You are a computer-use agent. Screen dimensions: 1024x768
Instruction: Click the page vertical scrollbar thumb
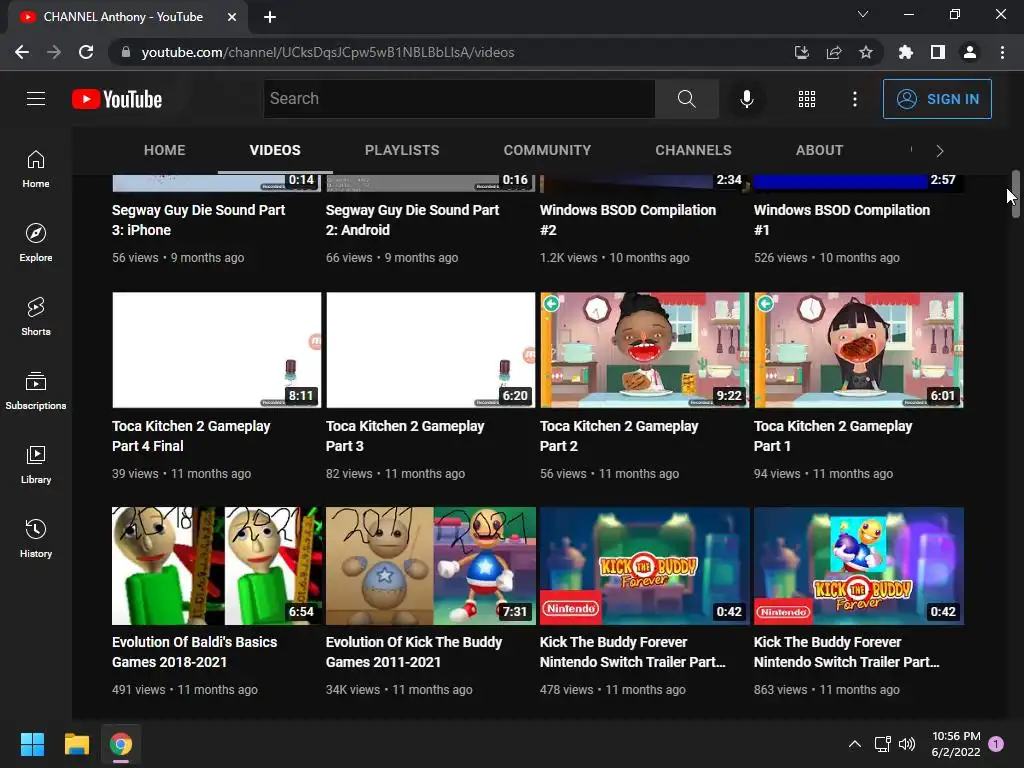(x=1016, y=194)
